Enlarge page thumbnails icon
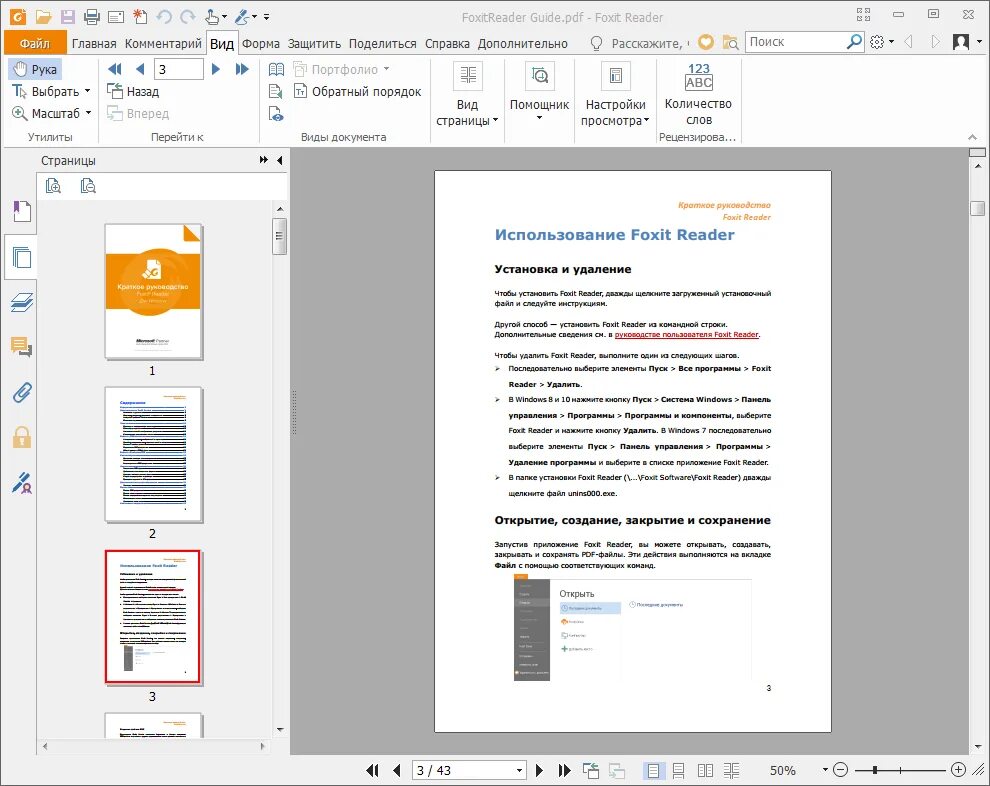 point(54,186)
